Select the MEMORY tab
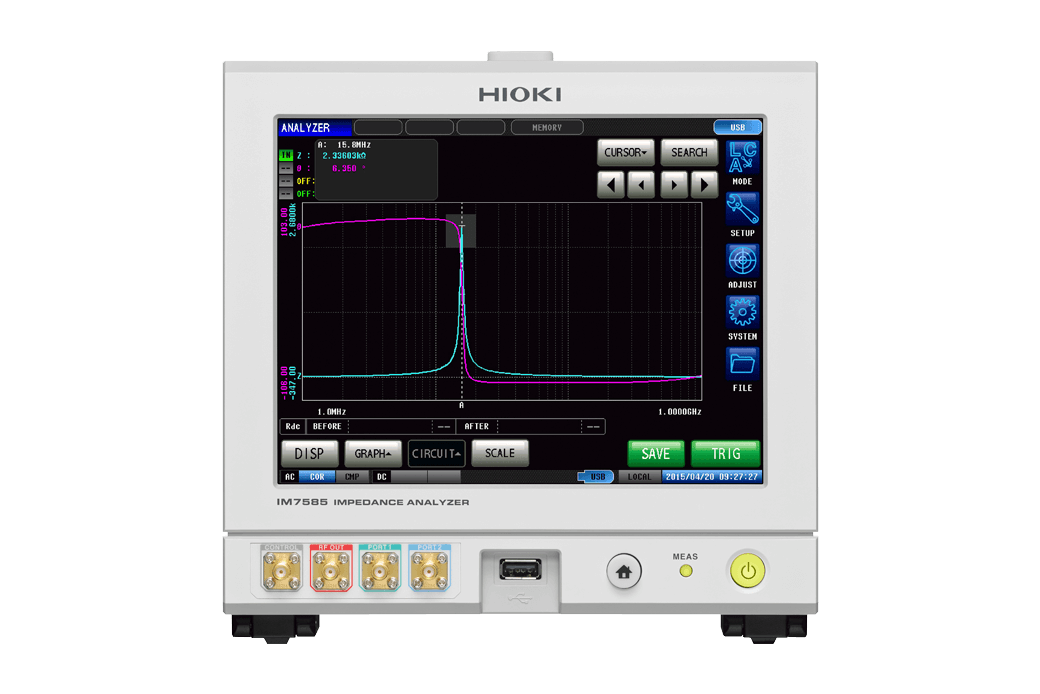This screenshot has width=1040, height=694. tap(547, 127)
